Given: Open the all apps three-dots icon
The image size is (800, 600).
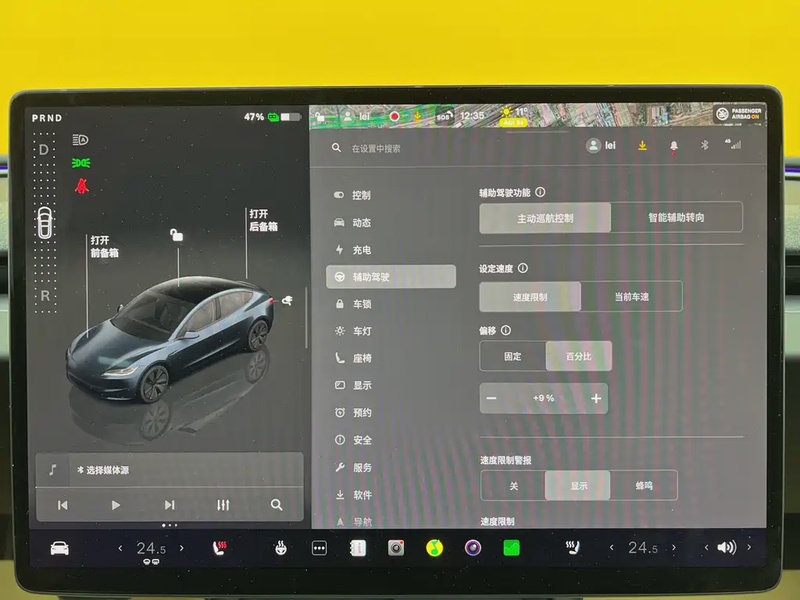Looking at the screenshot, I should pos(319,548).
